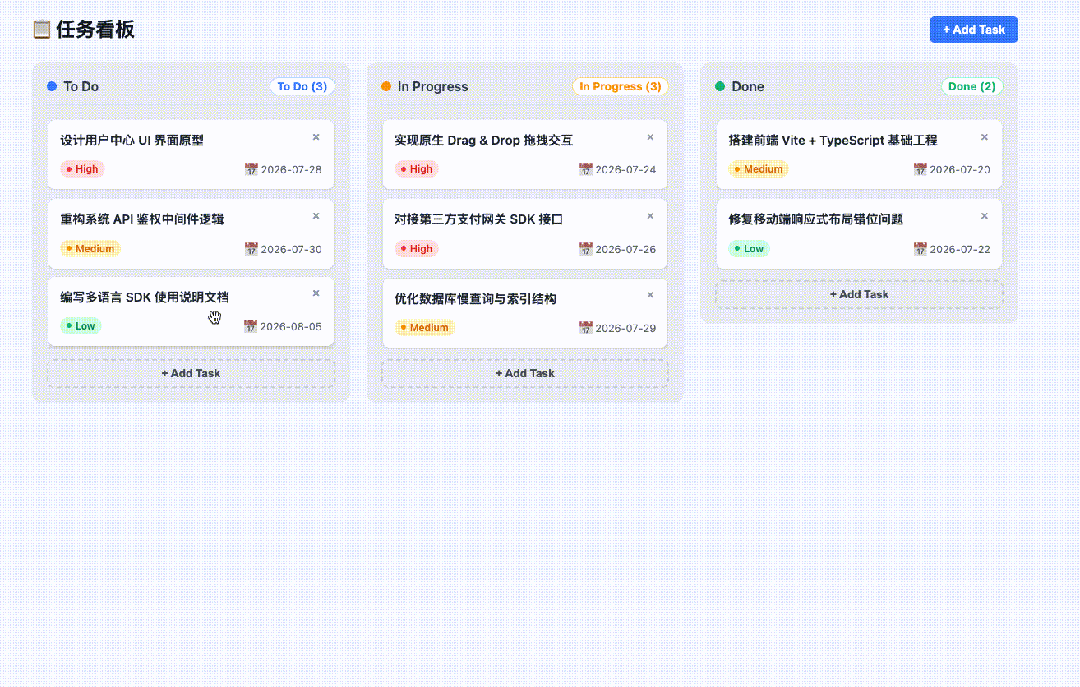Click calendar icon on 设计用户中心 card
1080x687 pixels.
tap(251, 169)
